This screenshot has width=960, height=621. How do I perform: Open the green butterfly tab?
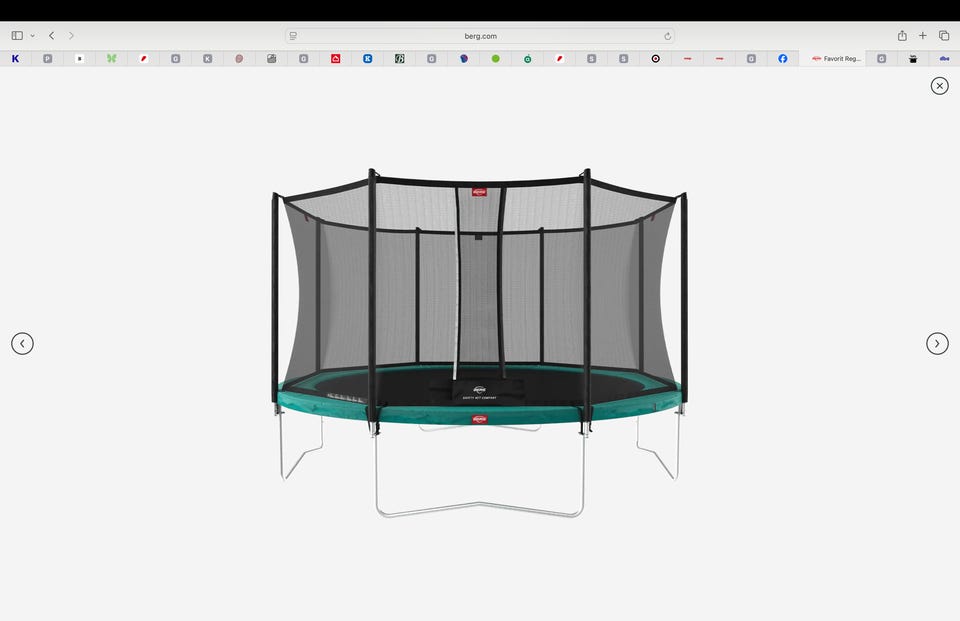[111, 59]
